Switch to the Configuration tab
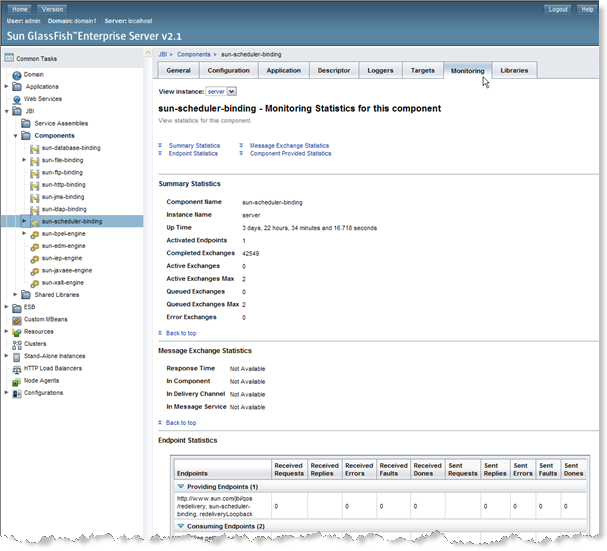The image size is (607, 551). click(228, 70)
